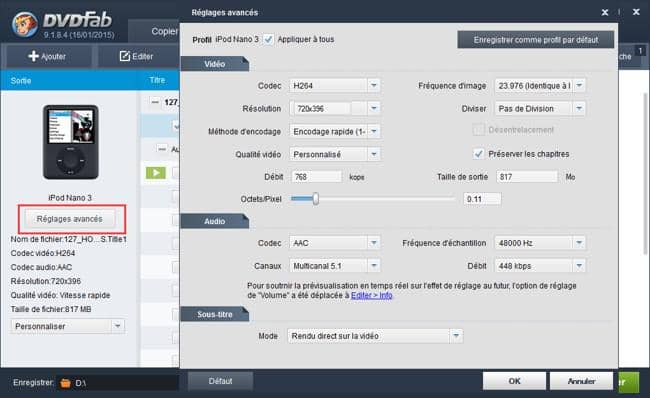Click the Codec audio:AAC info text
The width and height of the screenshot is (650, 398).
click(41, 267)
